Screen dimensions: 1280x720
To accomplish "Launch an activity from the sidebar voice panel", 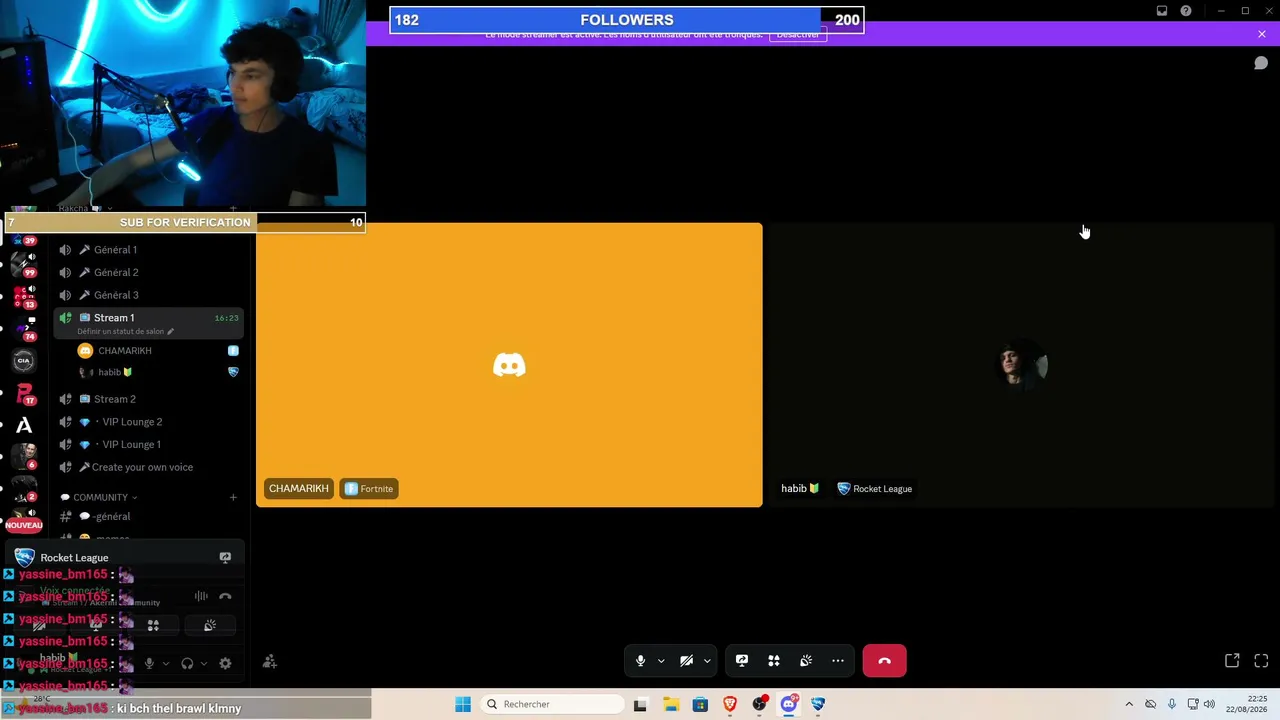I will (153, 626).
